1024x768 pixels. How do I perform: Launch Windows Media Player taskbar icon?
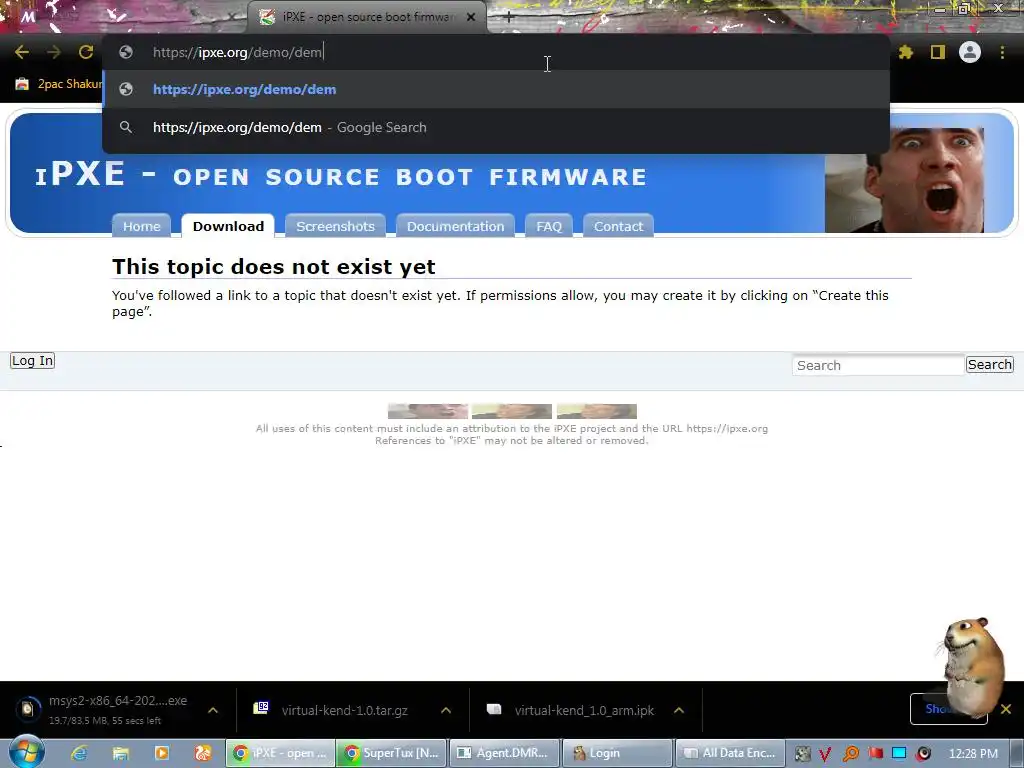click(161, 753)
